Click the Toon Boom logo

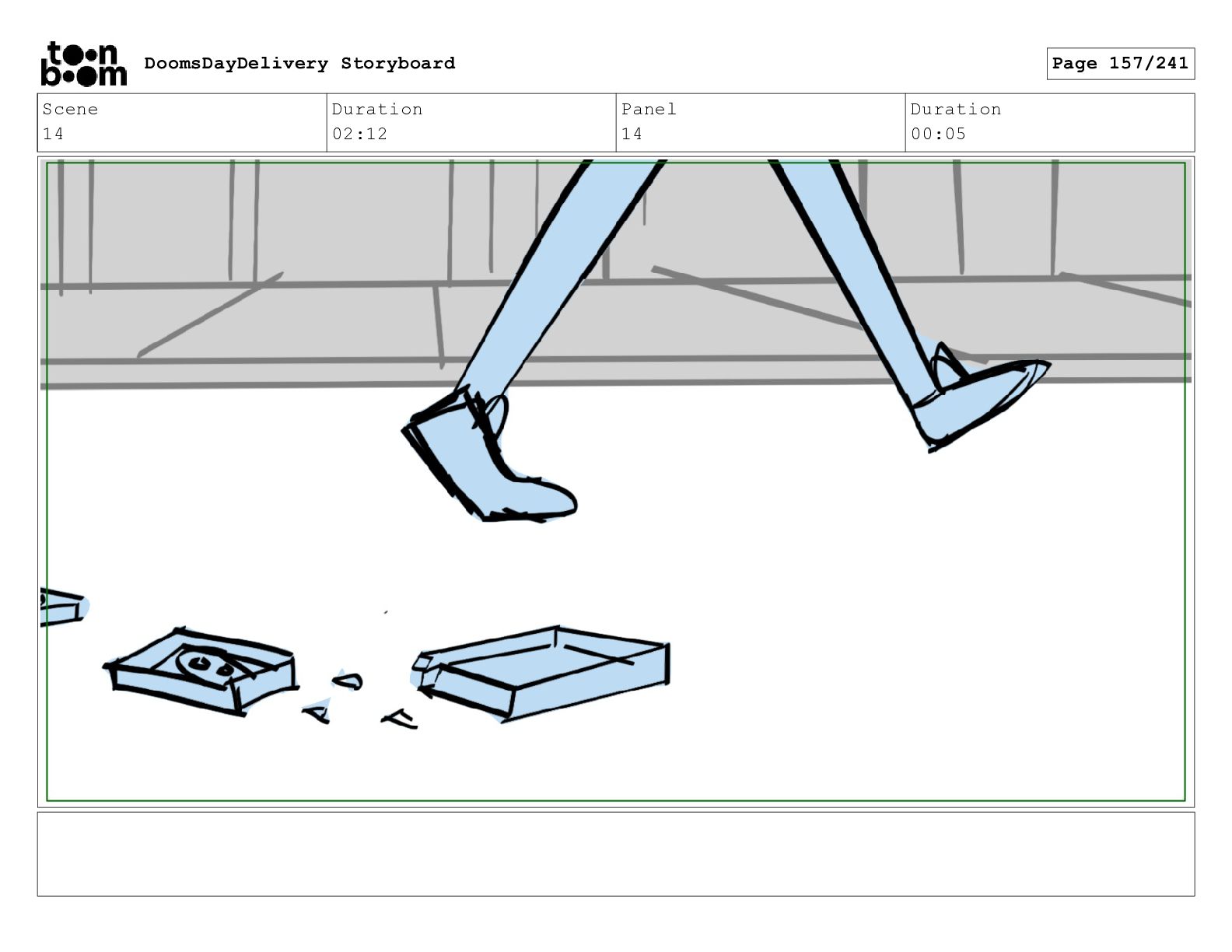pos(83,64)
